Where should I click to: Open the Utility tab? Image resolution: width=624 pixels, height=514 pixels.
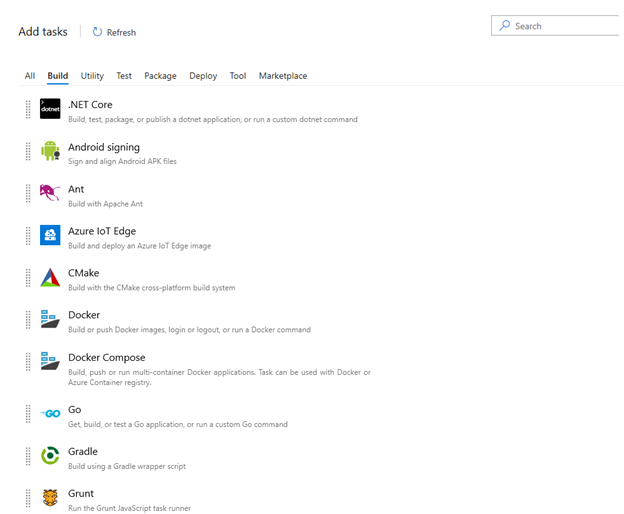(x=92, y=76)
